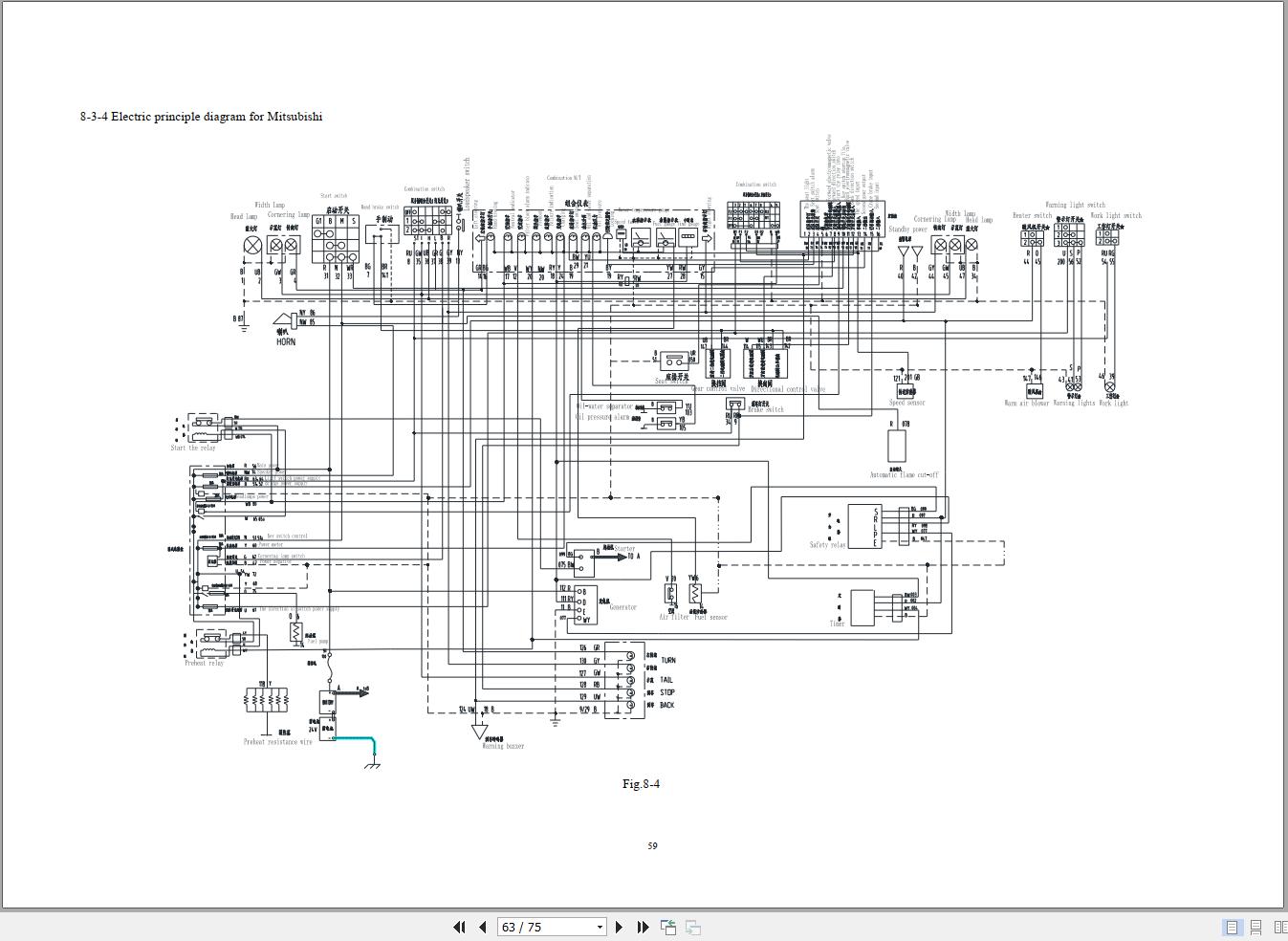The width and height of the screenshot is (1288, 941).
Task: Click the 'Preheat resistance wire' label
Action: [x=277, y=741]
